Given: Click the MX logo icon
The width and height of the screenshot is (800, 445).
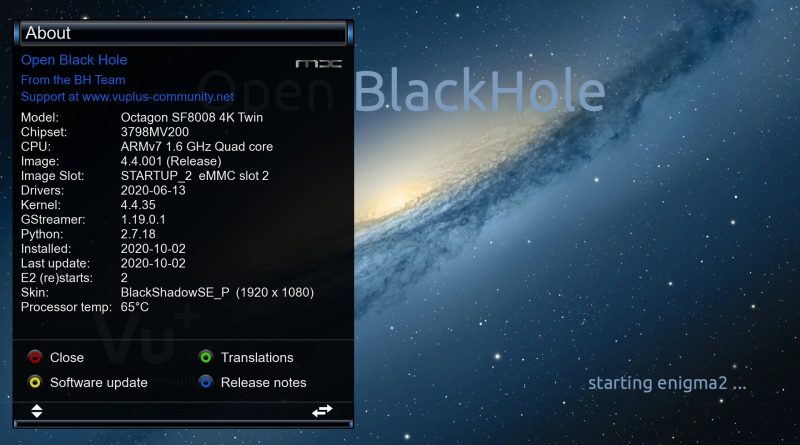Looking at the screenshot, I should [319, 64].
